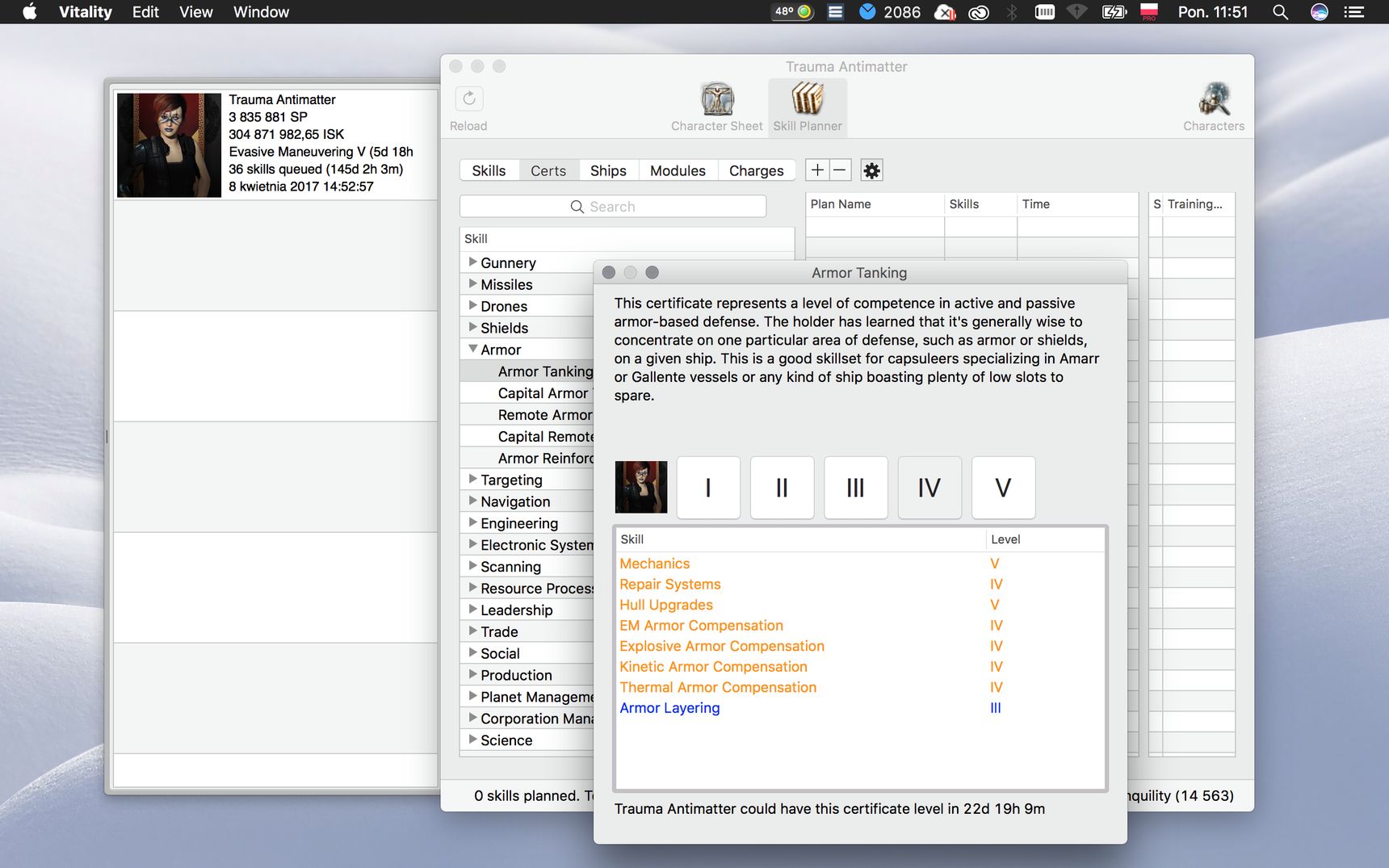
Task: Select the Skill Planner toolbar icon
Action: (808, 107)
